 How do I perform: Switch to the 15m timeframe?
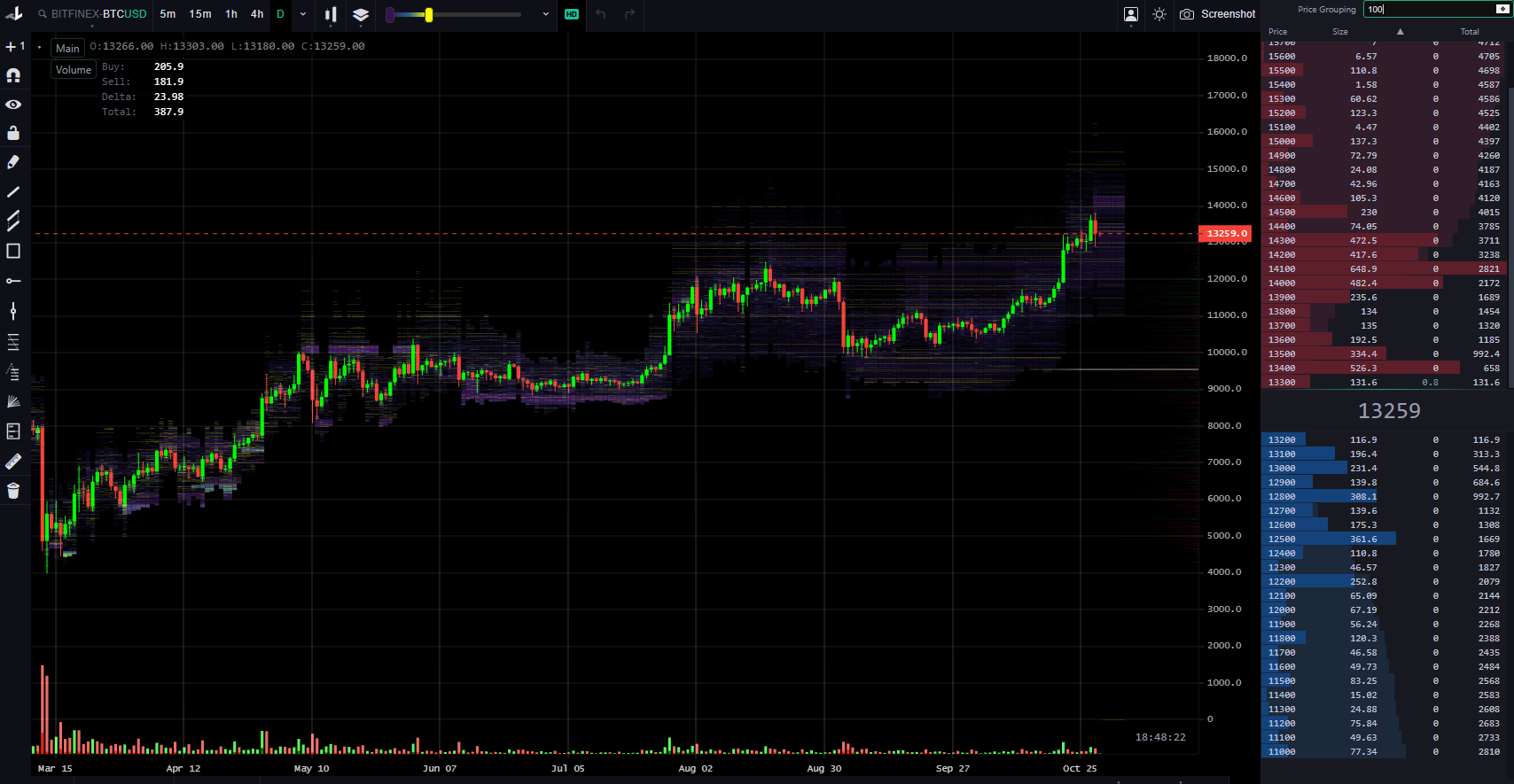click(200, 14)
